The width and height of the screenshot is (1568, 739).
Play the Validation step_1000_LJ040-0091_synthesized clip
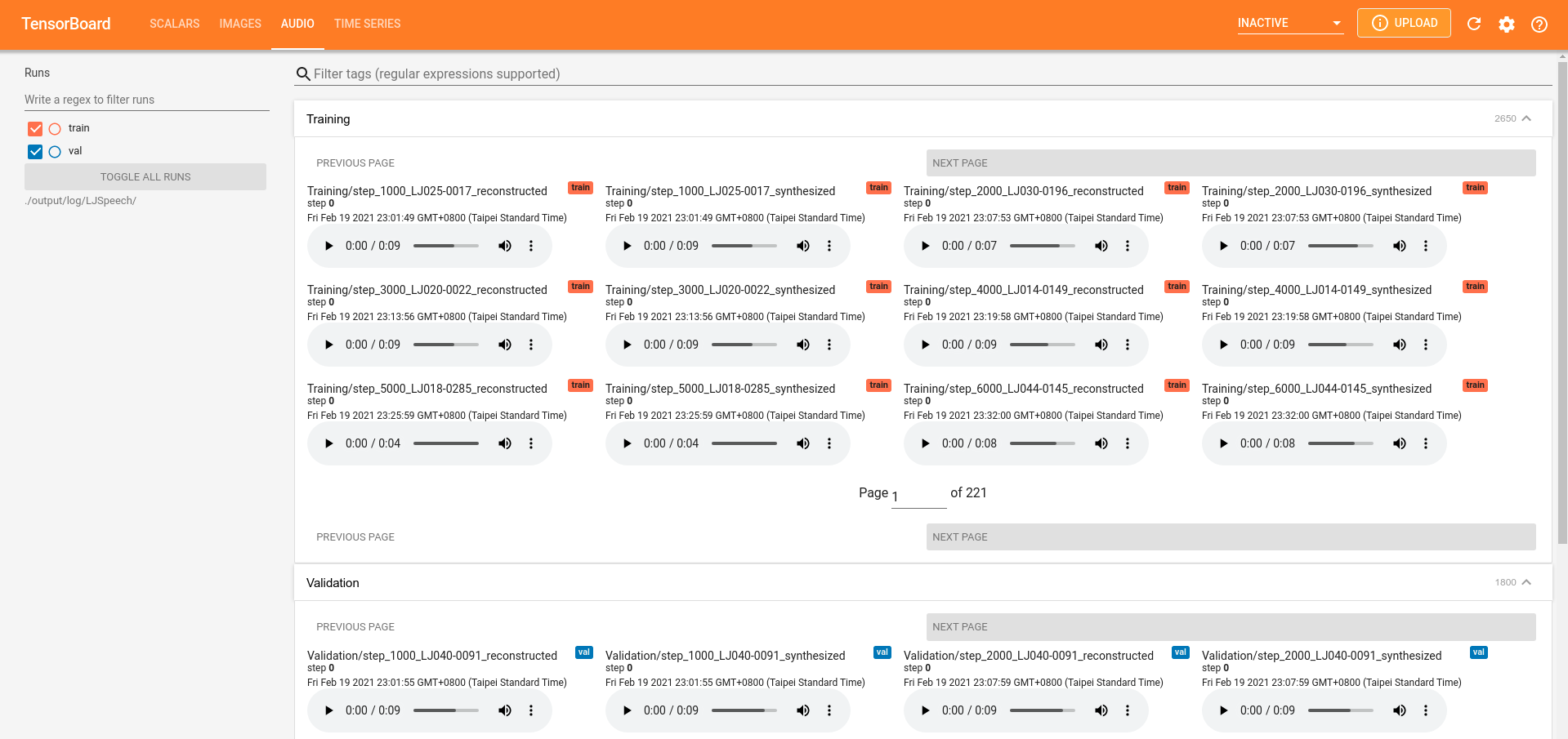click(x=627, y=710)
